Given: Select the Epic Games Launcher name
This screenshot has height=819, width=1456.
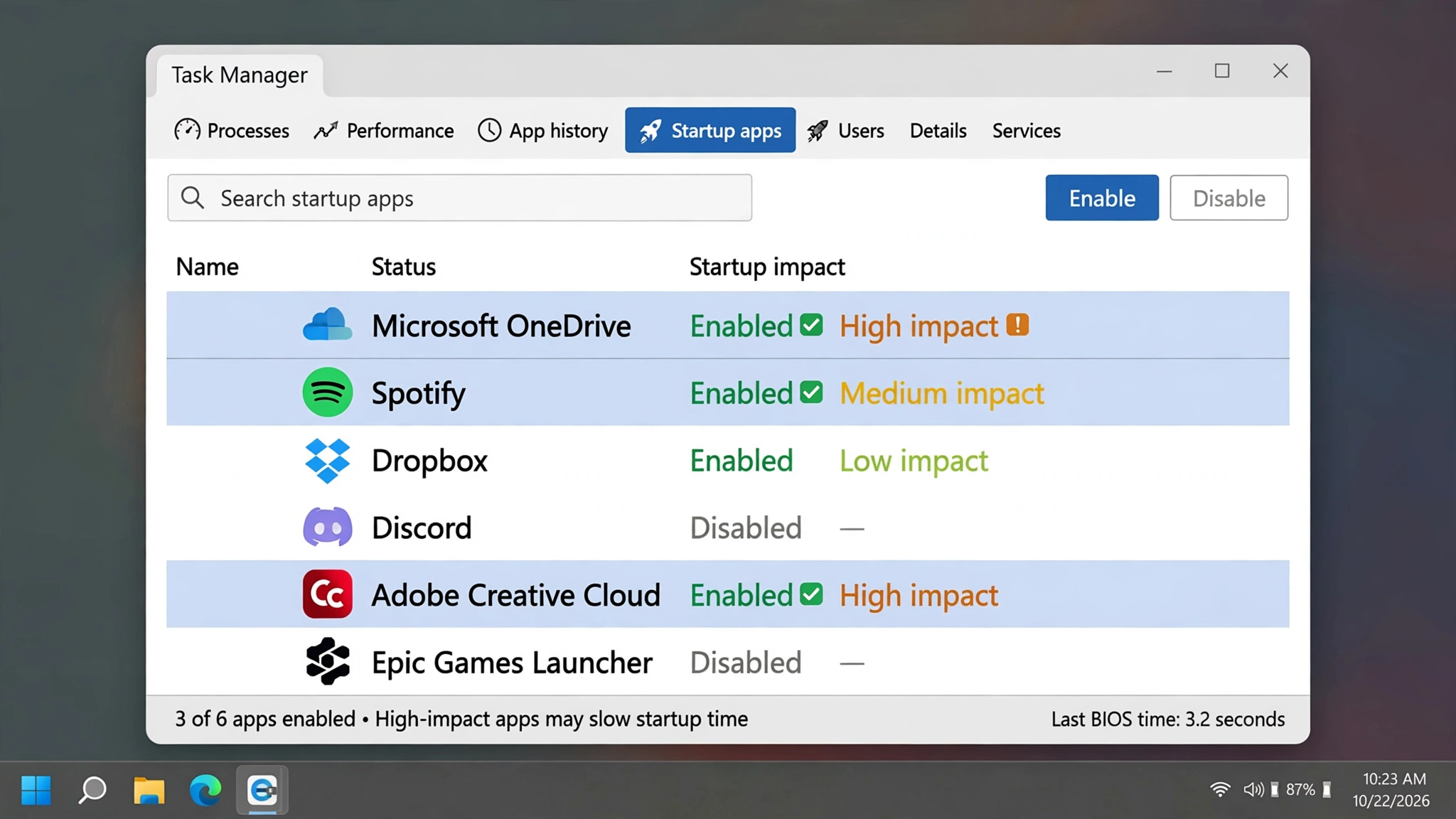Looking at the screenshot, I should click(512, 663).
